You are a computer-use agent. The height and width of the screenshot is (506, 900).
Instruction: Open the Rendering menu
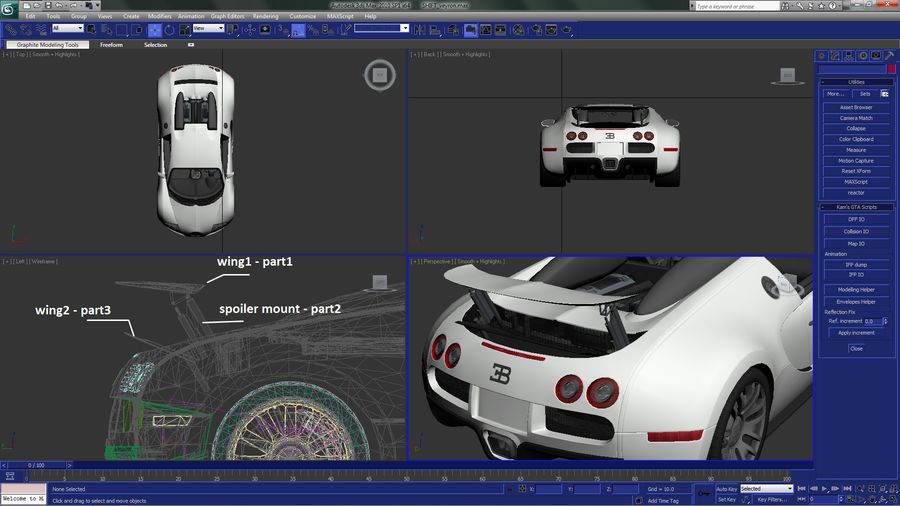(265, 16)
